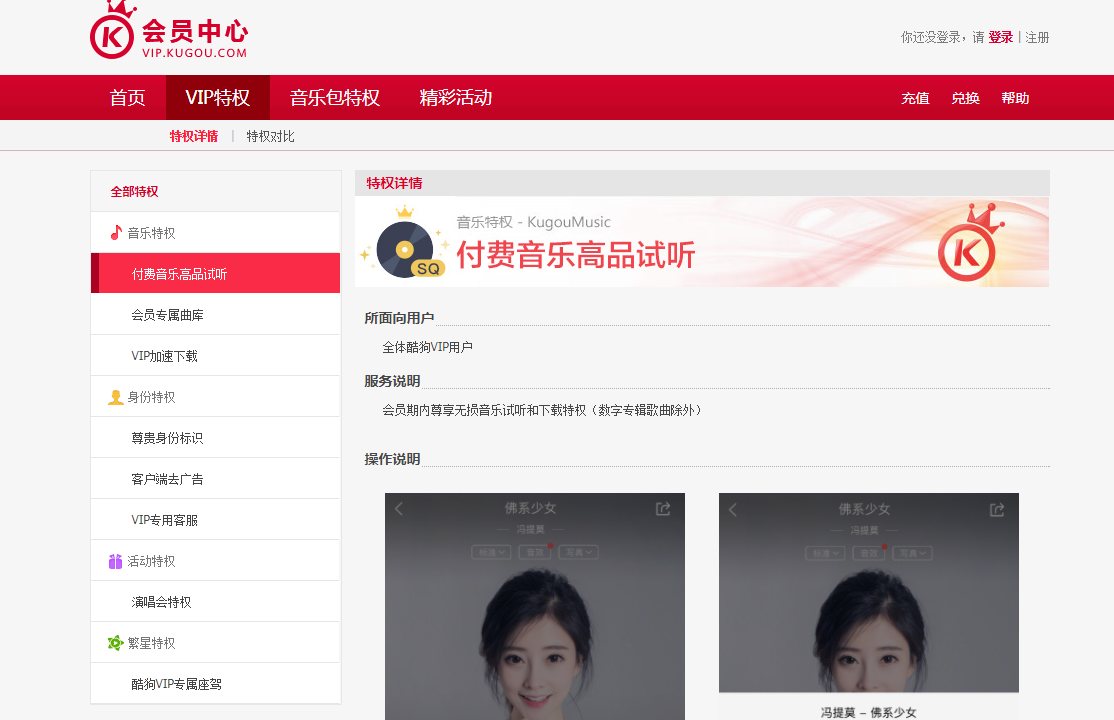This screenshot has height=720, width=1114.
Task: Open the 首页 navigation tab
Action: pyautogui.click(x=128, y=97)
